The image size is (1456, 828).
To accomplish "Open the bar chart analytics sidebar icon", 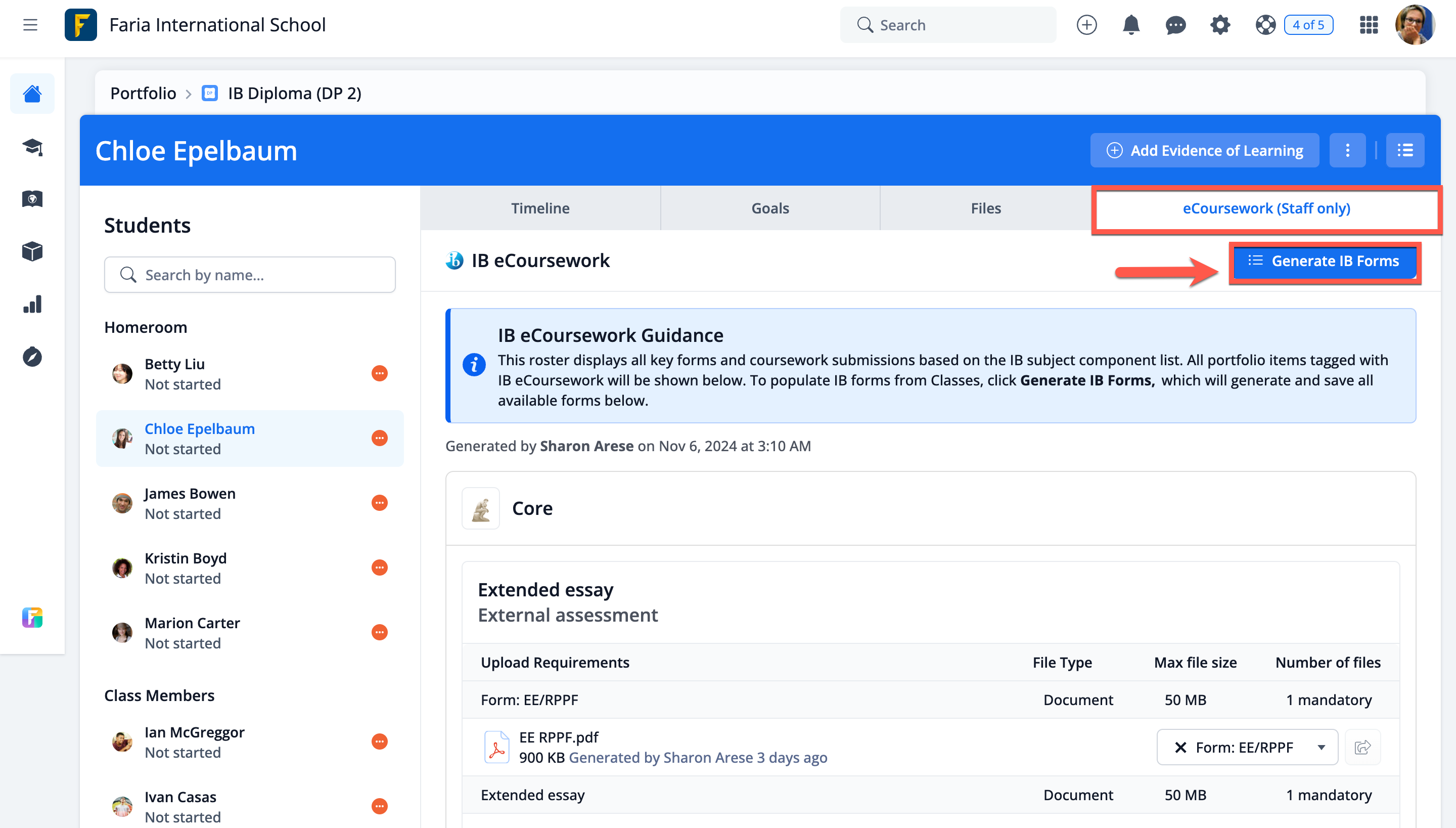I will coord(32,304).
